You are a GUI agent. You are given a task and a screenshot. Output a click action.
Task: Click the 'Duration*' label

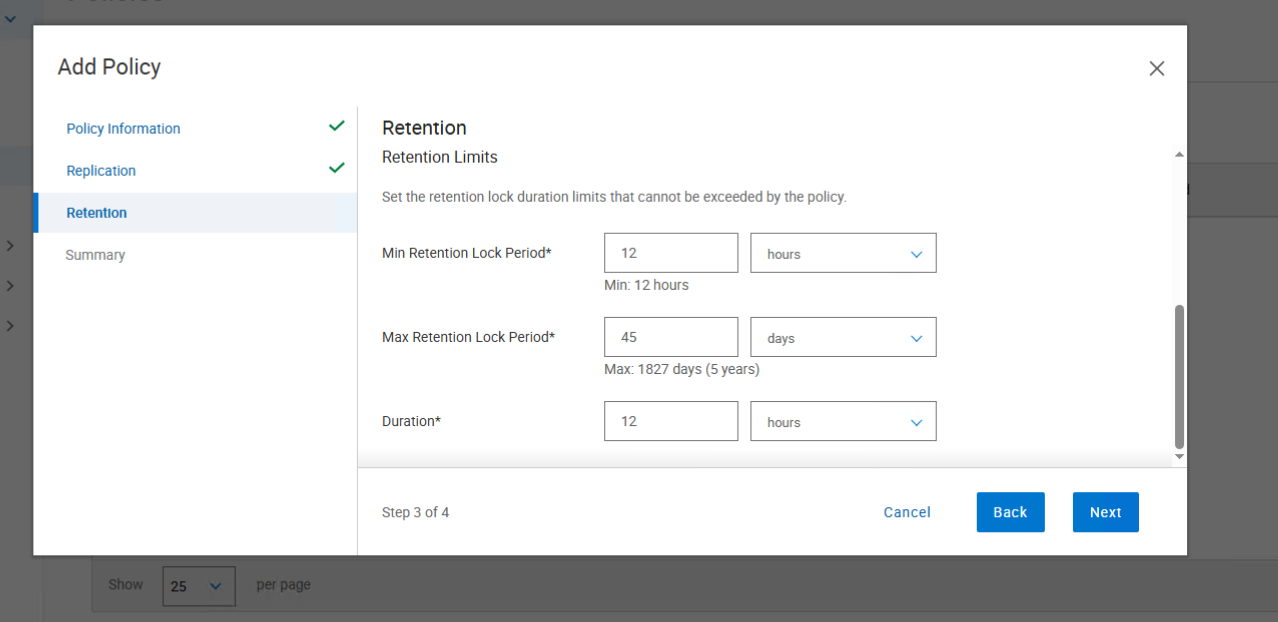(x=411, y=421)
